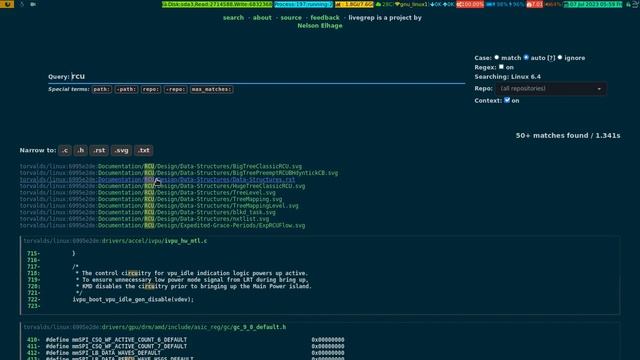The image size is (640, 360).
Task: Click line number 720 in ivpu_hw_mtl.c
Action: (x=33, y=286)
